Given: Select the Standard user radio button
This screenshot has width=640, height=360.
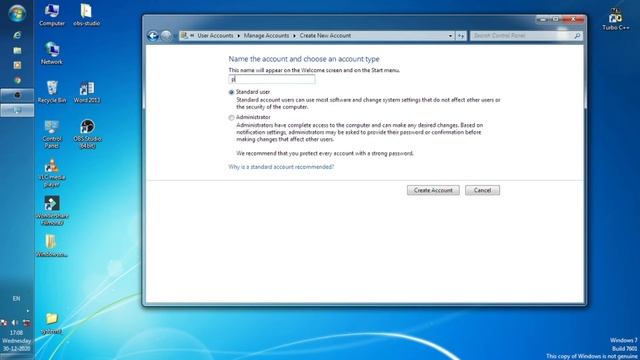Looking at the screenshot, I should [x=231, y=92].
